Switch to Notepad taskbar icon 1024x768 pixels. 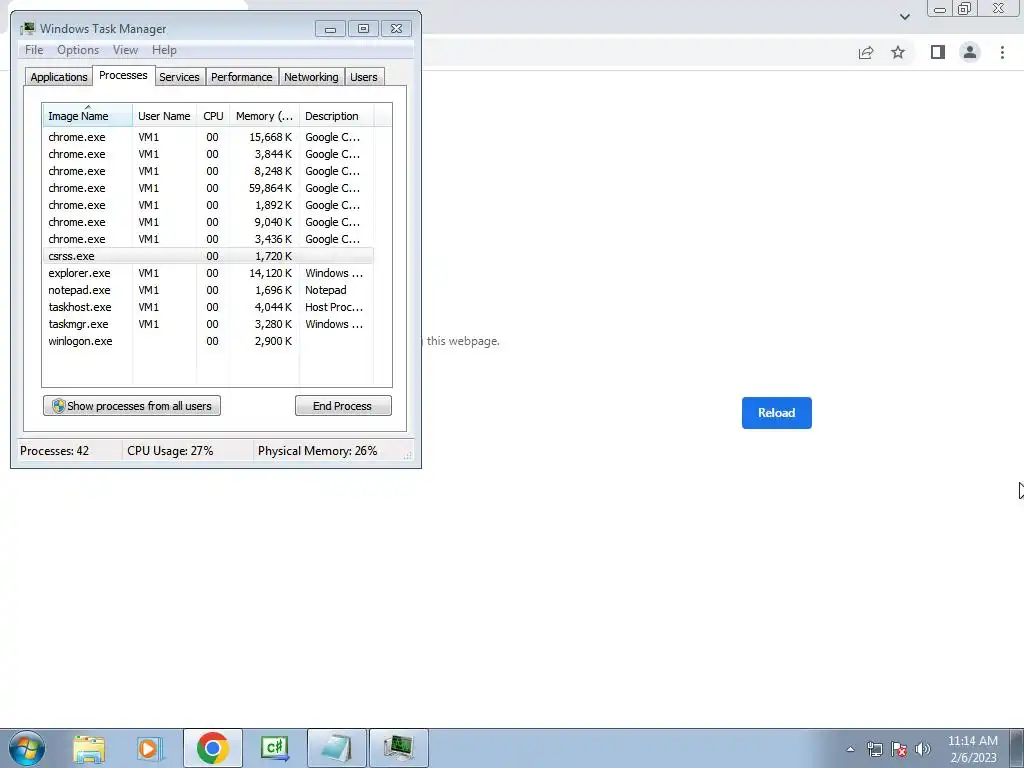pyautogui.click(x=336, y=748)
